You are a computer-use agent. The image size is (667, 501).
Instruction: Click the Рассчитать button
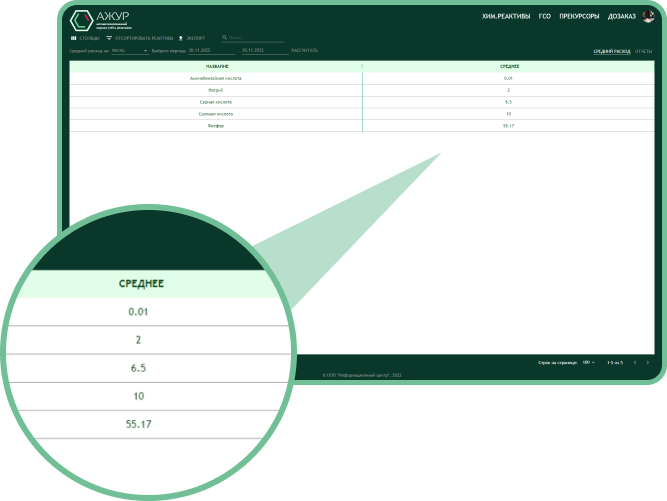pos(305,50)
